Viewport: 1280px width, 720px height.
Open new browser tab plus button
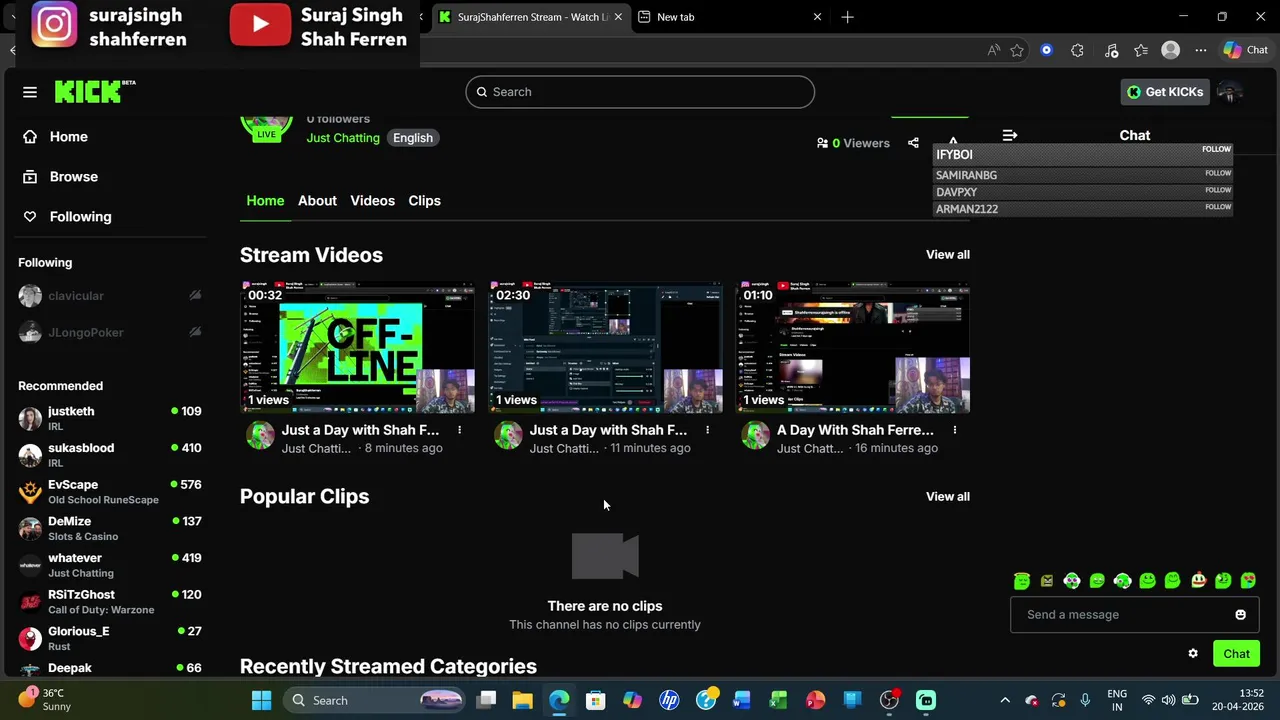(x=847, y=17)
